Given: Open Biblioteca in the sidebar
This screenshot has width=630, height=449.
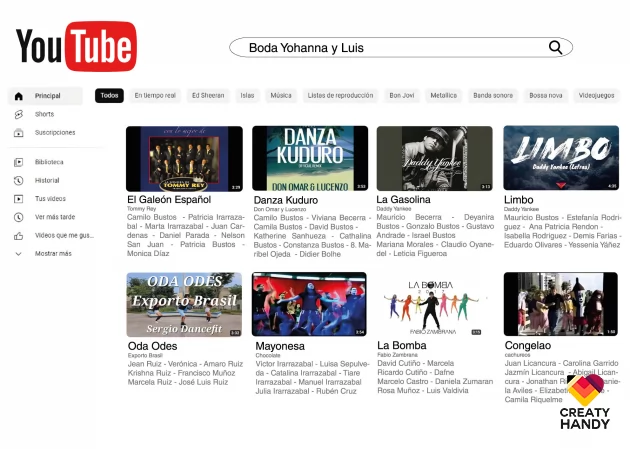Looking at the screenshot, I should (49, 162).
